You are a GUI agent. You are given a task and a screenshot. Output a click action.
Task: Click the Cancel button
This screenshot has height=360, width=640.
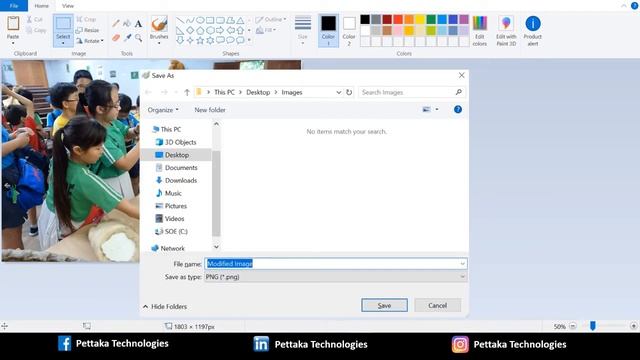click(x=438, y=305)
